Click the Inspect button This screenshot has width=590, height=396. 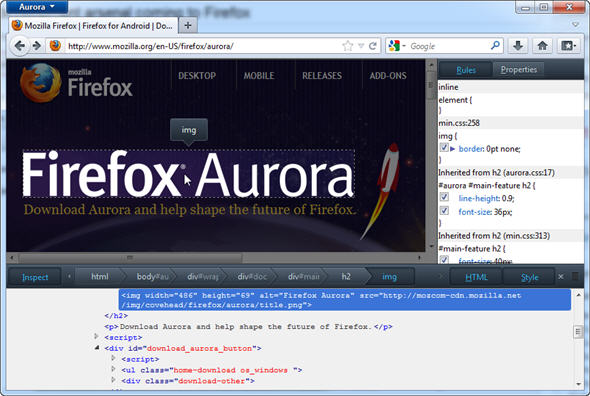click(x=35, y=277)
